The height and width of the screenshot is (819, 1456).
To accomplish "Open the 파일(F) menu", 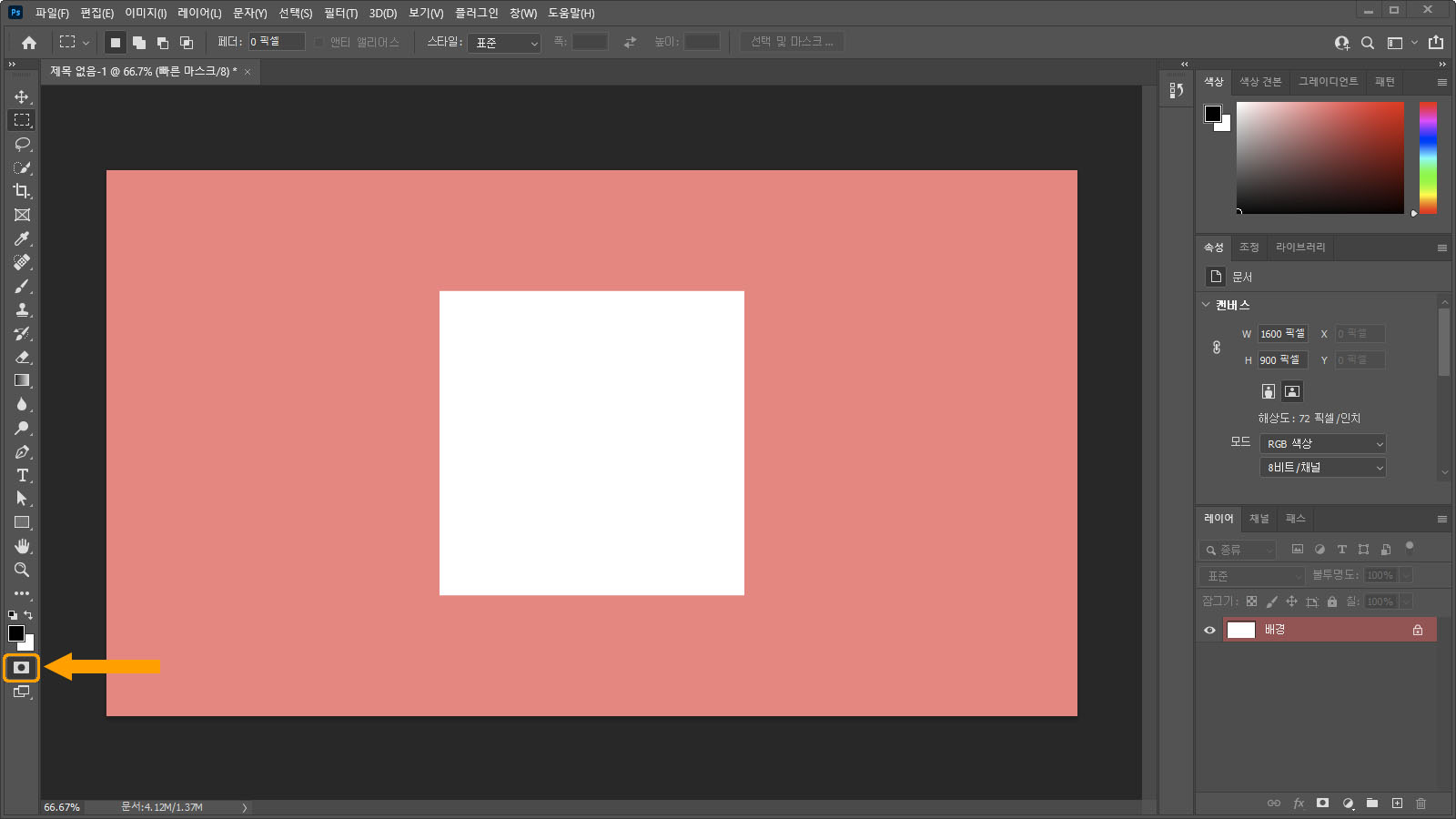I will coord(52,13).
